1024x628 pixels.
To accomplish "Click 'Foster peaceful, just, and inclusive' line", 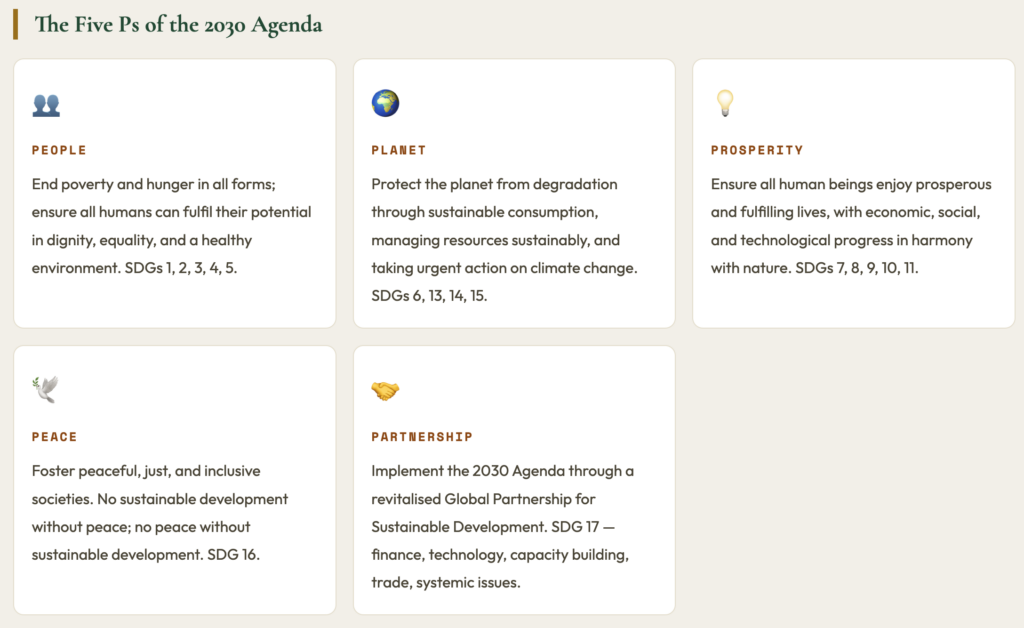I will pyautogui.click(x=146, y=471).
